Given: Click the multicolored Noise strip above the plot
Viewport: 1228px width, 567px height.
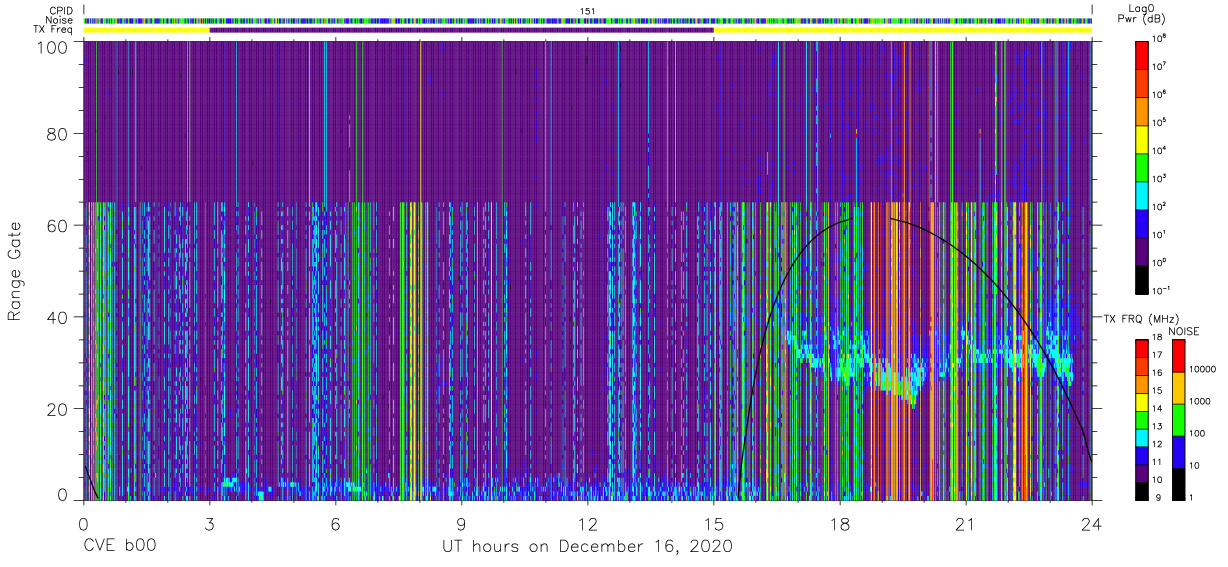Looking at the screenshot, I should (x=588, y=20).
